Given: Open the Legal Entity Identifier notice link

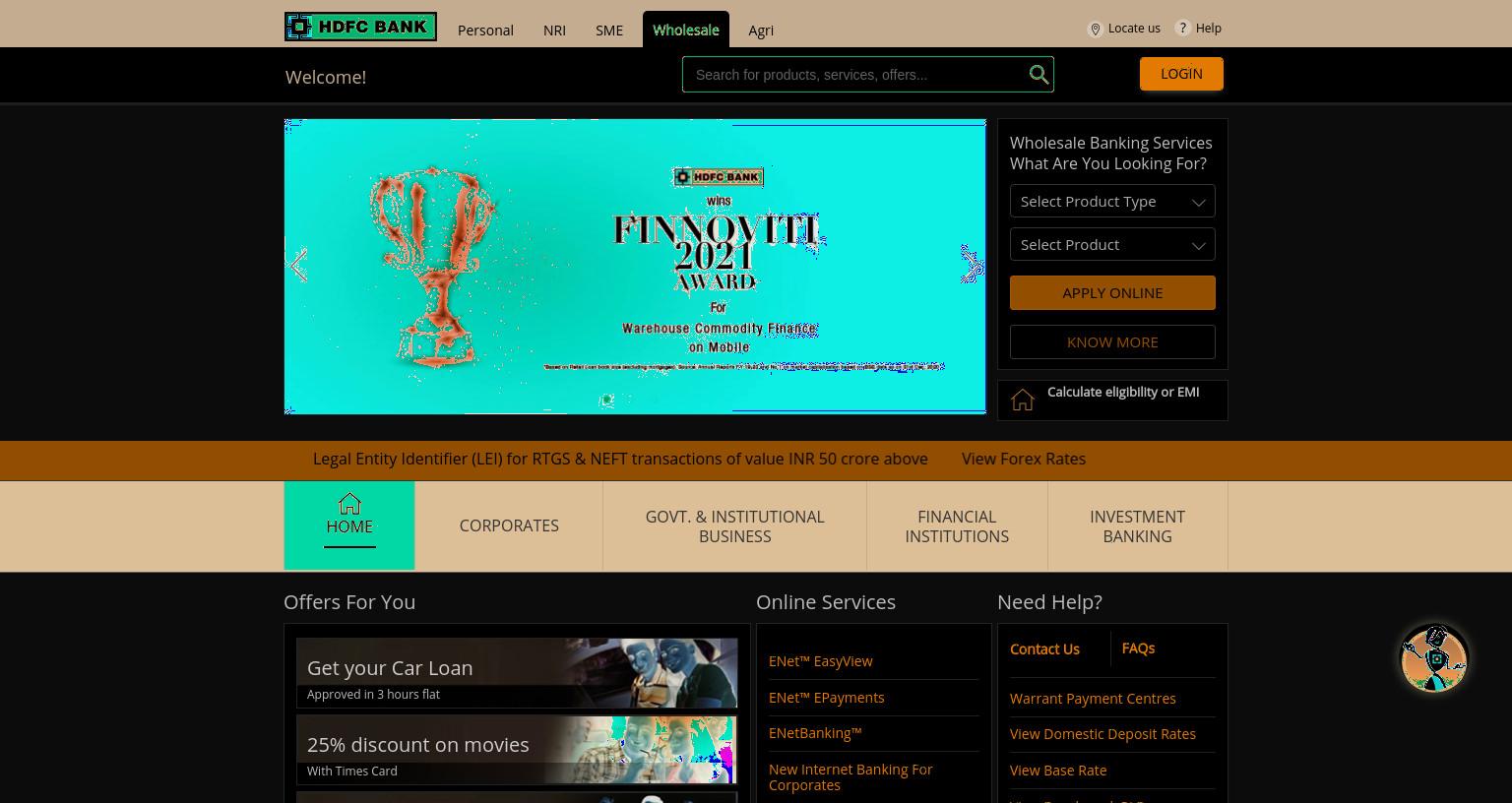Looking at the screenshot, I should [620, 459].
